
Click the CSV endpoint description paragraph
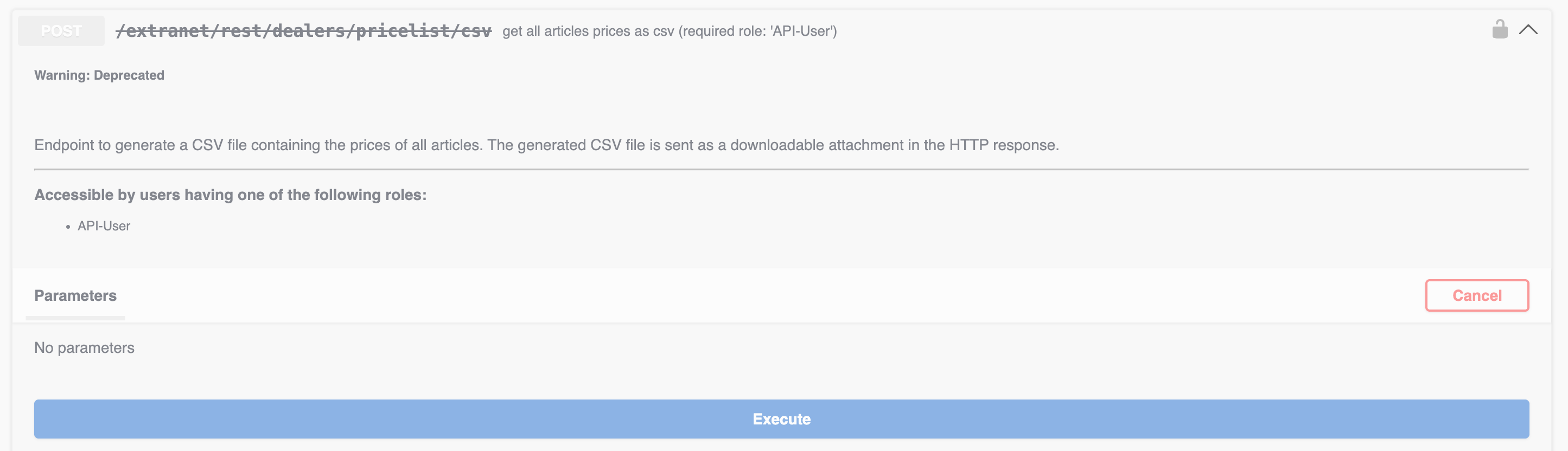pyautogui.click(x=546, y=145)
